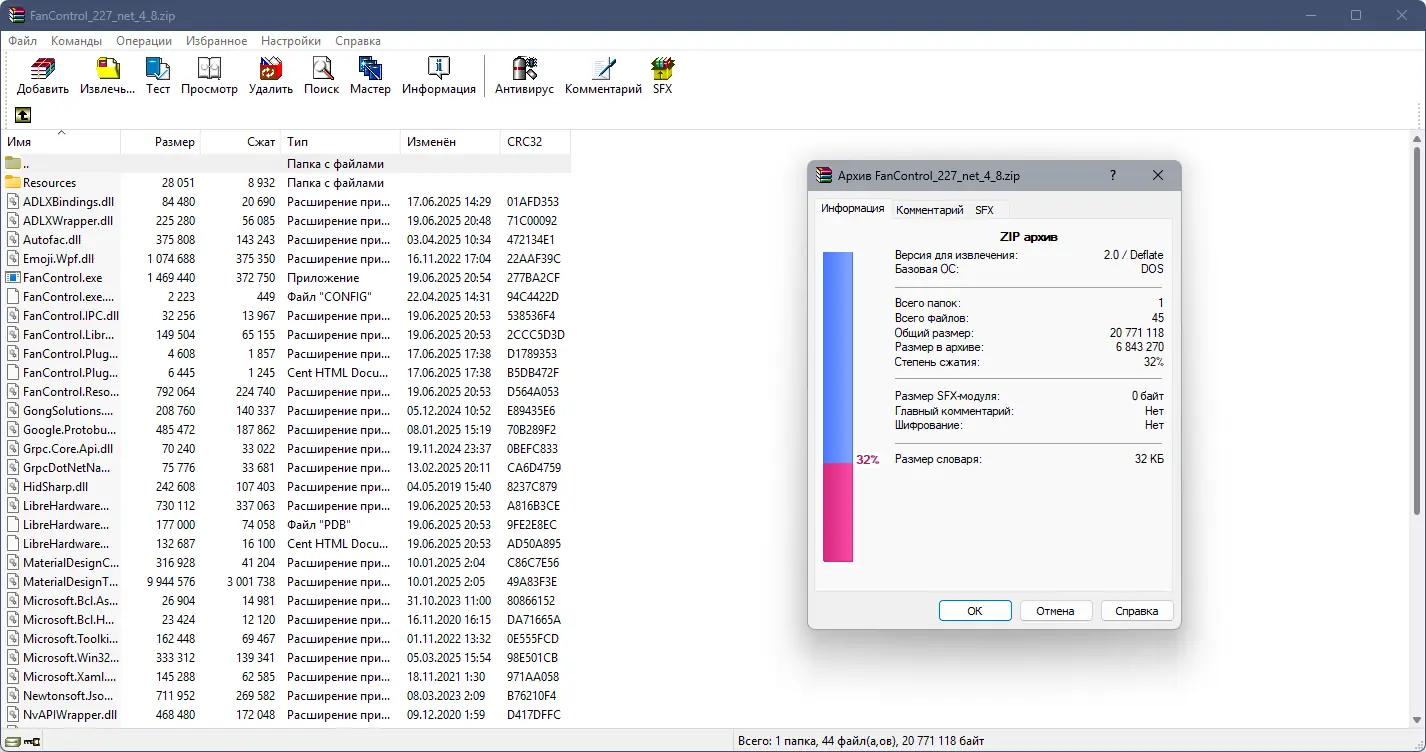Open the Операции menu
The width and height of the screenshot is (1426, 752).
pyautogui.click(x=144, y=41)
